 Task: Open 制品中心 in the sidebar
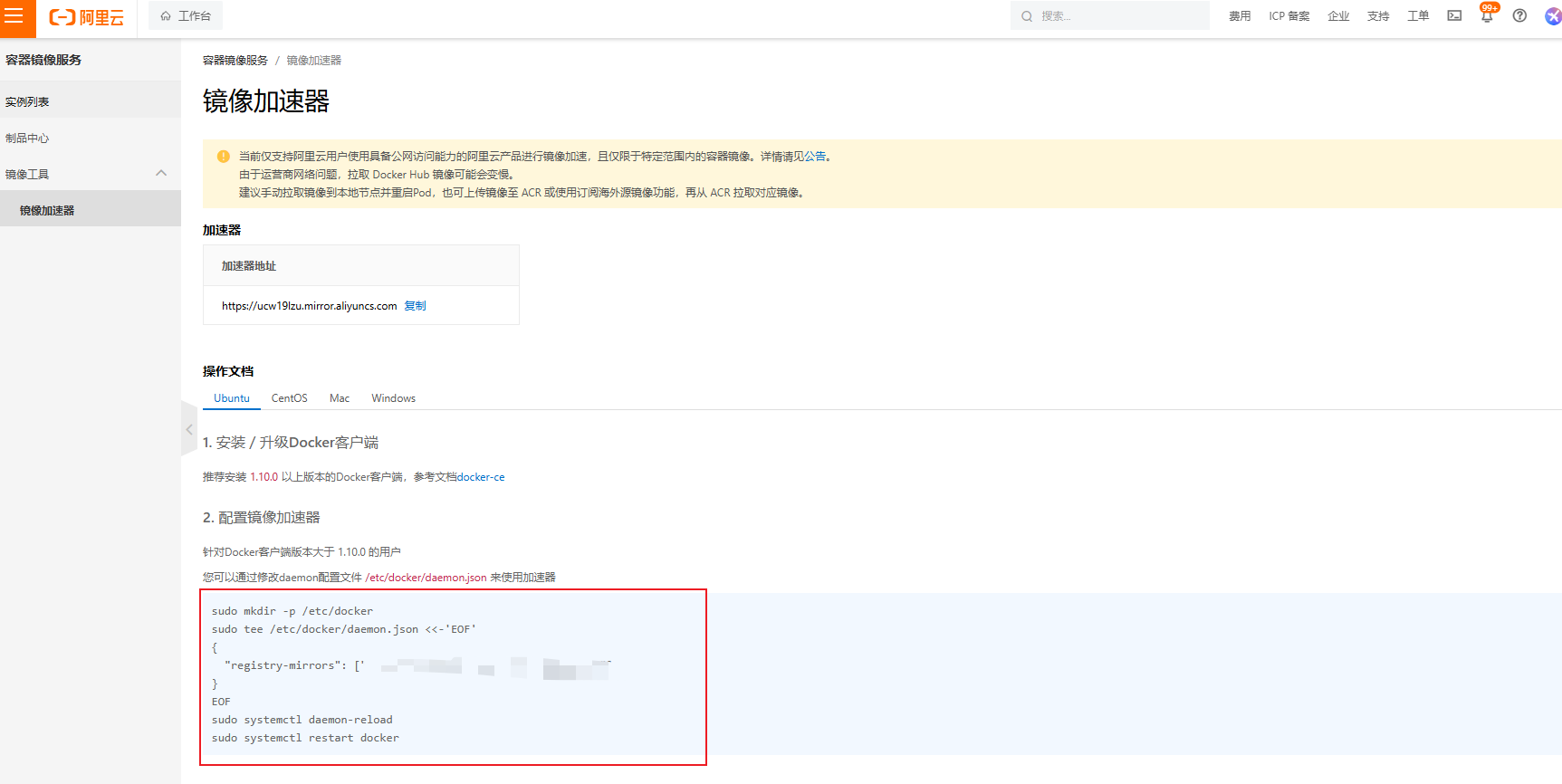27,139
